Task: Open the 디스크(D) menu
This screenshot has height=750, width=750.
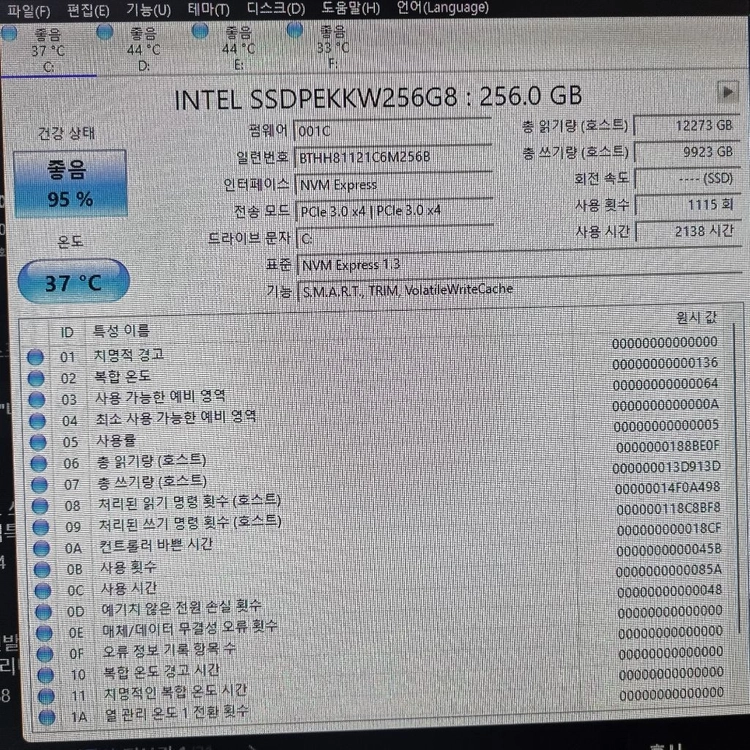Action: tap(276, 8)
